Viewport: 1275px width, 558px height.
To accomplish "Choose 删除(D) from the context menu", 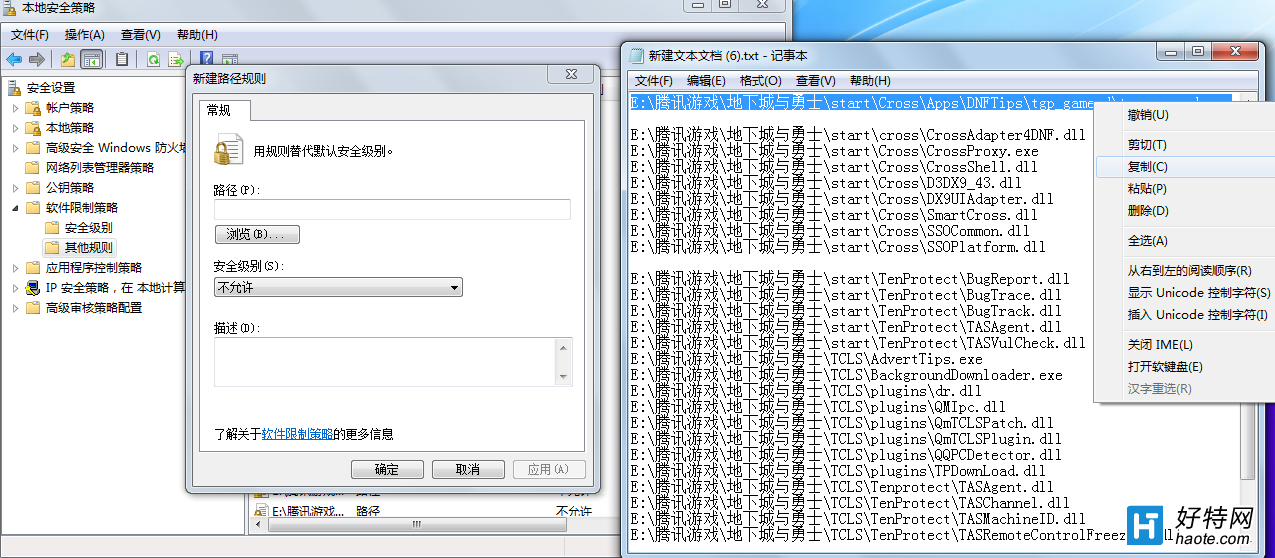I will [x=1183, y=211].
